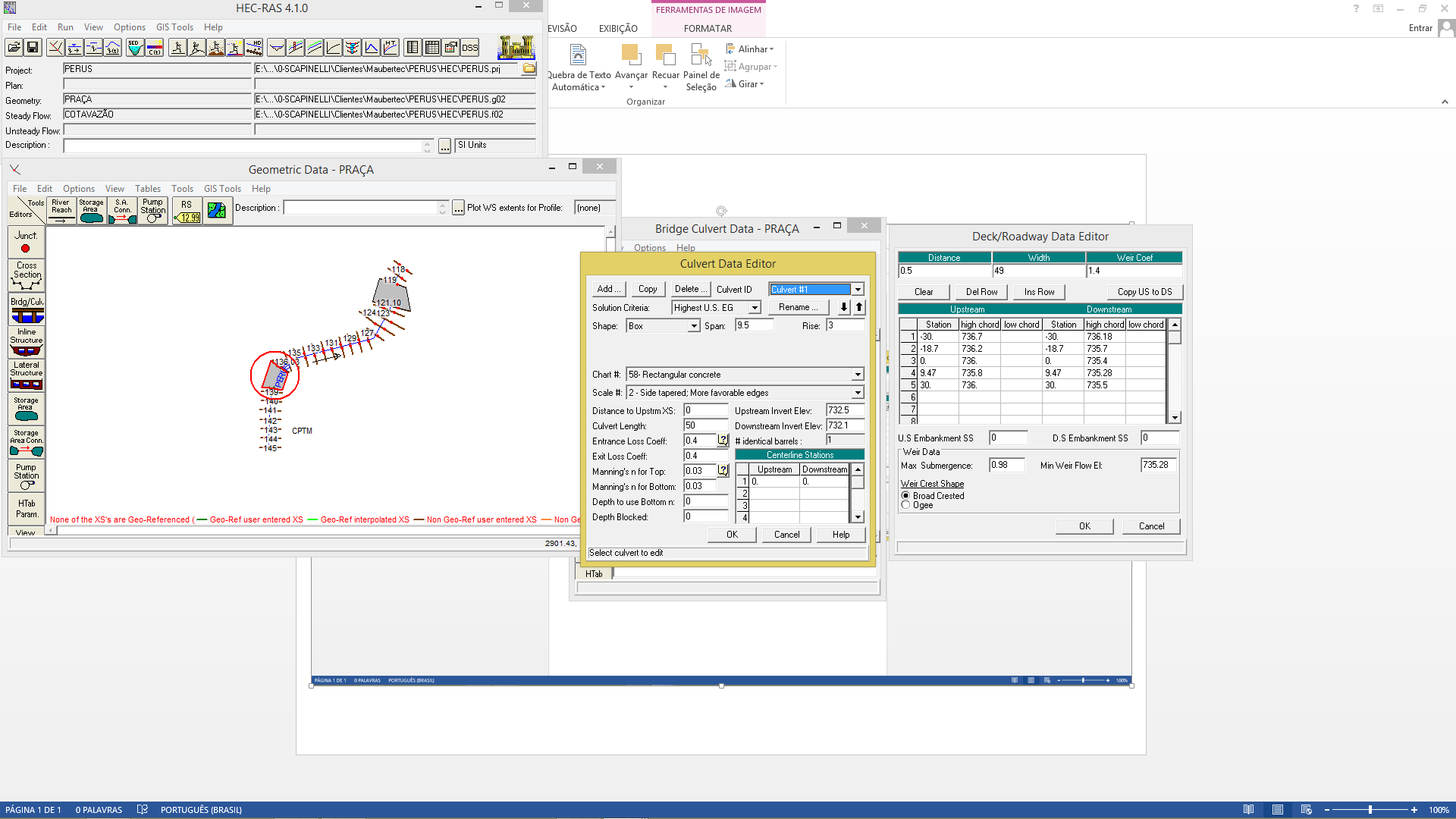Viewport: 1456px width, 819px height.
Task: Open the HTab Param. editor
Action: pyautogui.click(x=27, y=508)
